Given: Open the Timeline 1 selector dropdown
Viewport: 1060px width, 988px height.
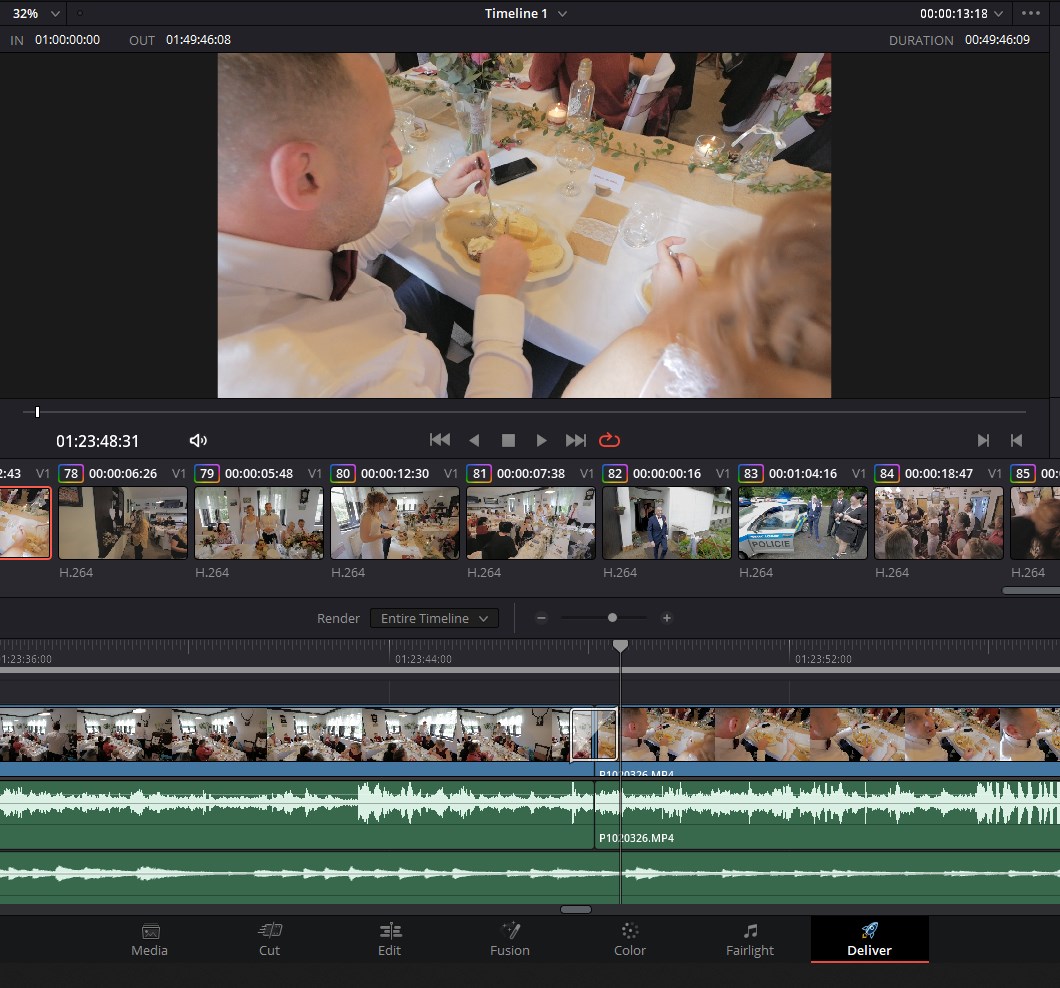Looking at the screenshot, I should pos(525,14).
